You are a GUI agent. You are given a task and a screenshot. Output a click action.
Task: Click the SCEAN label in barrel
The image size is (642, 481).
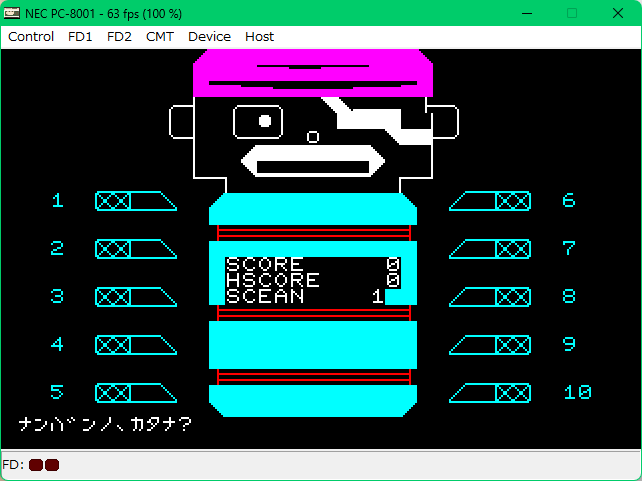pyautogui.click(x=265, y=297)
